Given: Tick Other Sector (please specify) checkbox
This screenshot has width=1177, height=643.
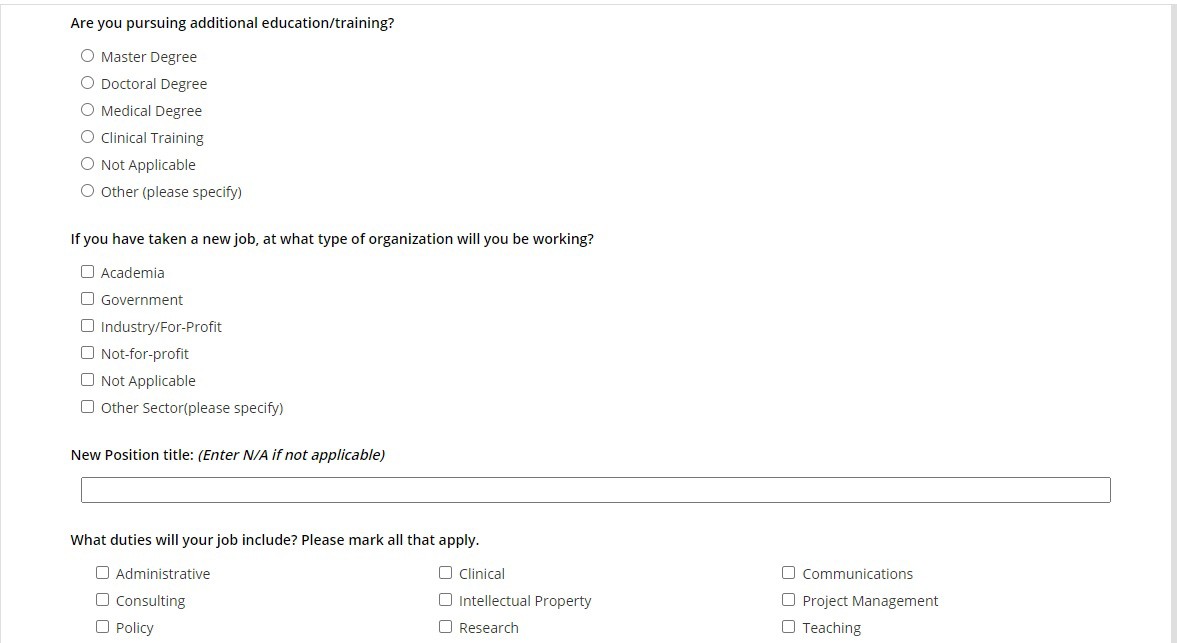Looking at the screenshot, I should coord(88,407).
